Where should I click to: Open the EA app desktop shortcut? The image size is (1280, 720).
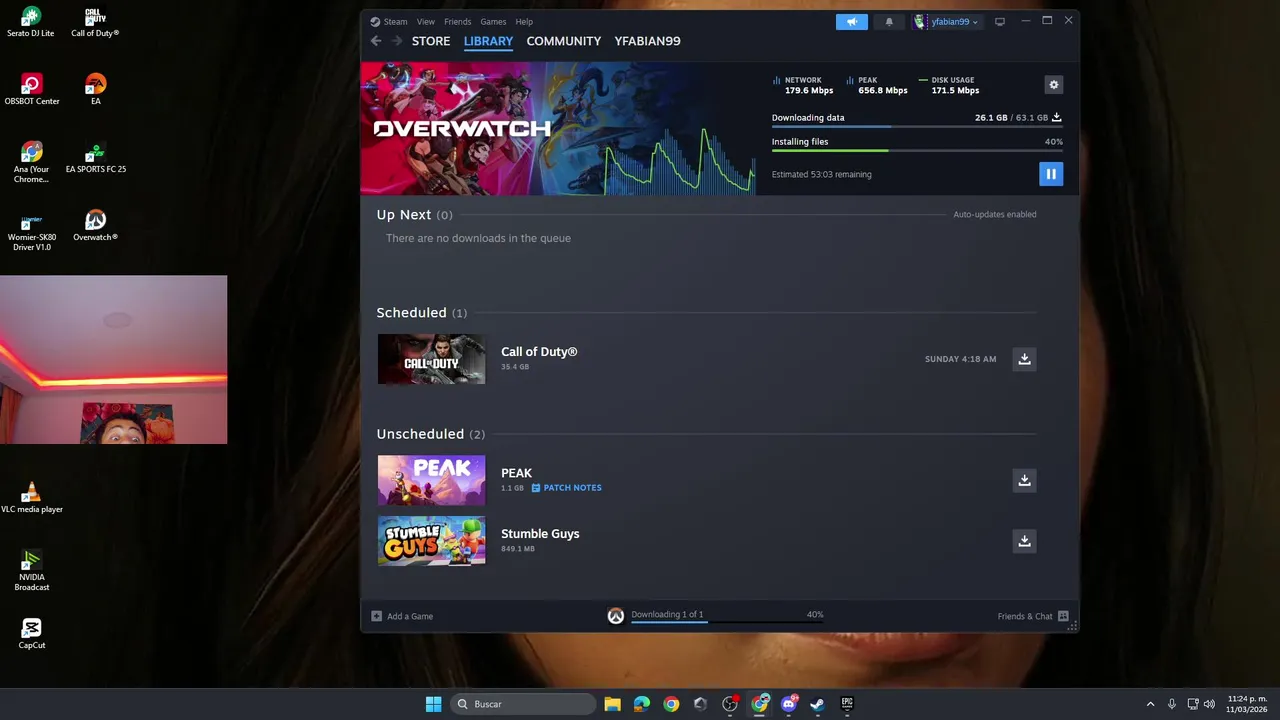coord(95,89)
